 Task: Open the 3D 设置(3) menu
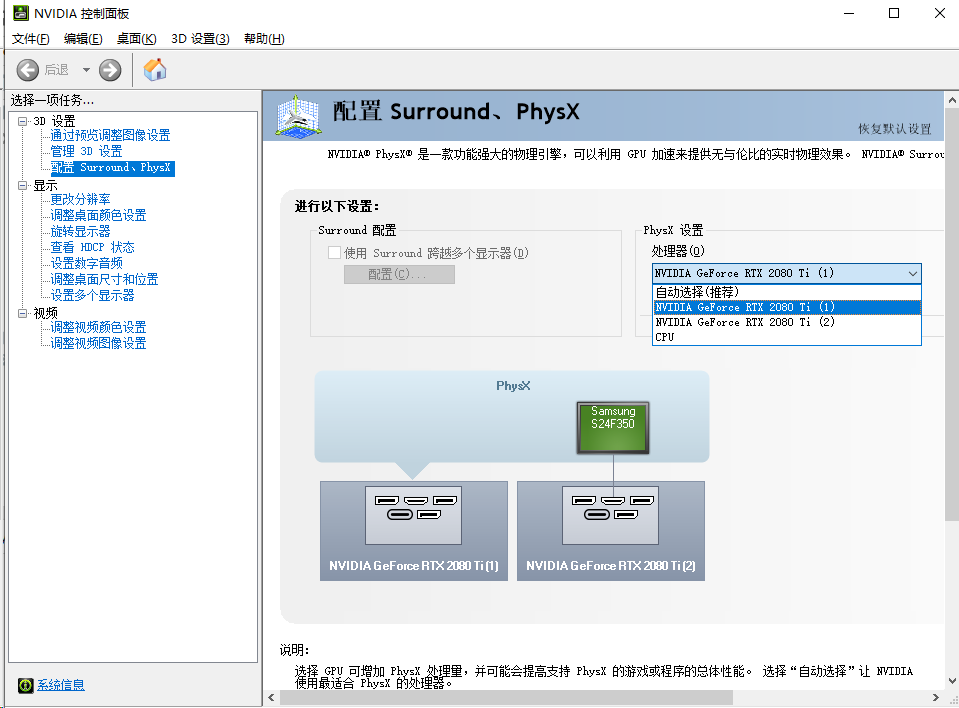[200, 39]
